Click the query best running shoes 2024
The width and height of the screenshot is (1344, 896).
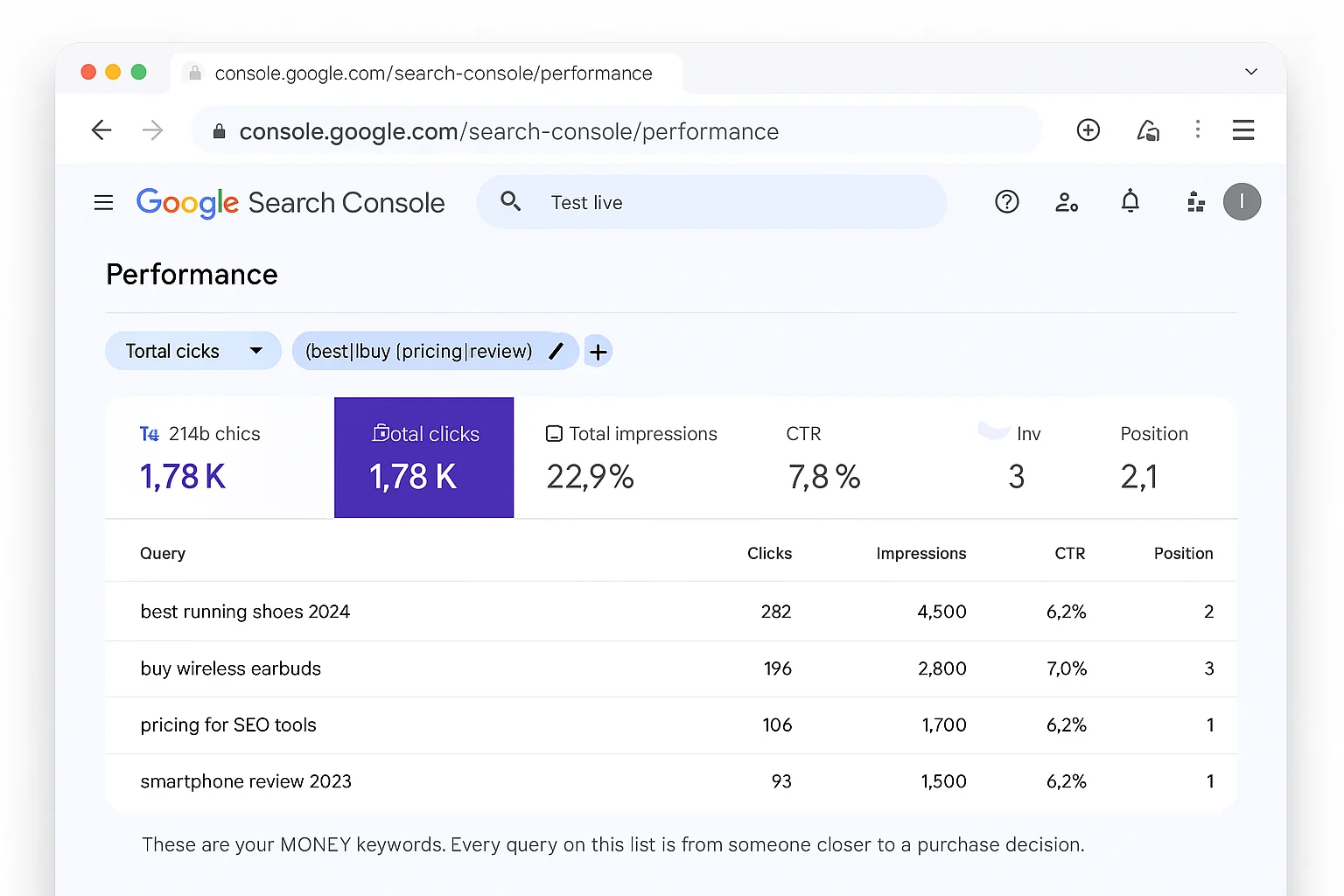point(245,612)
